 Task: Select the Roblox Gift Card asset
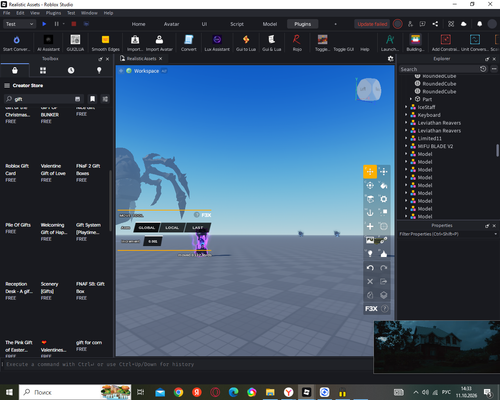[17, 173]
